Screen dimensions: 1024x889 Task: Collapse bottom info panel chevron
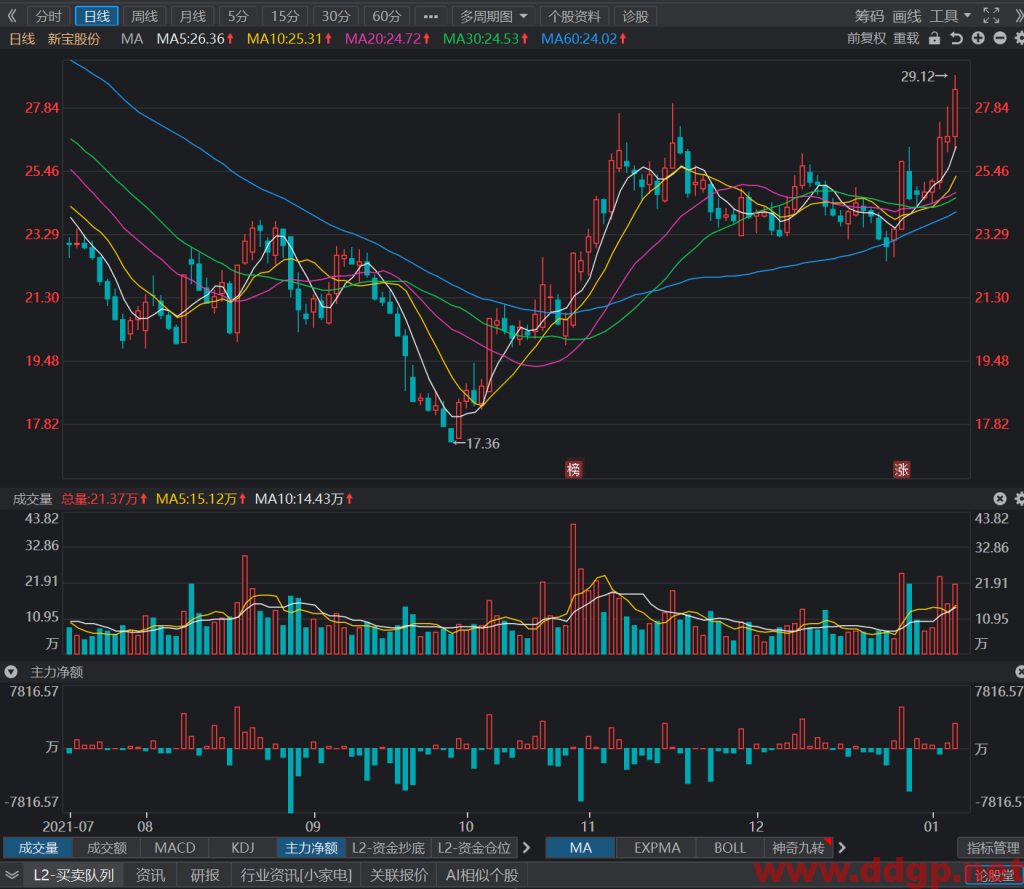12,875
